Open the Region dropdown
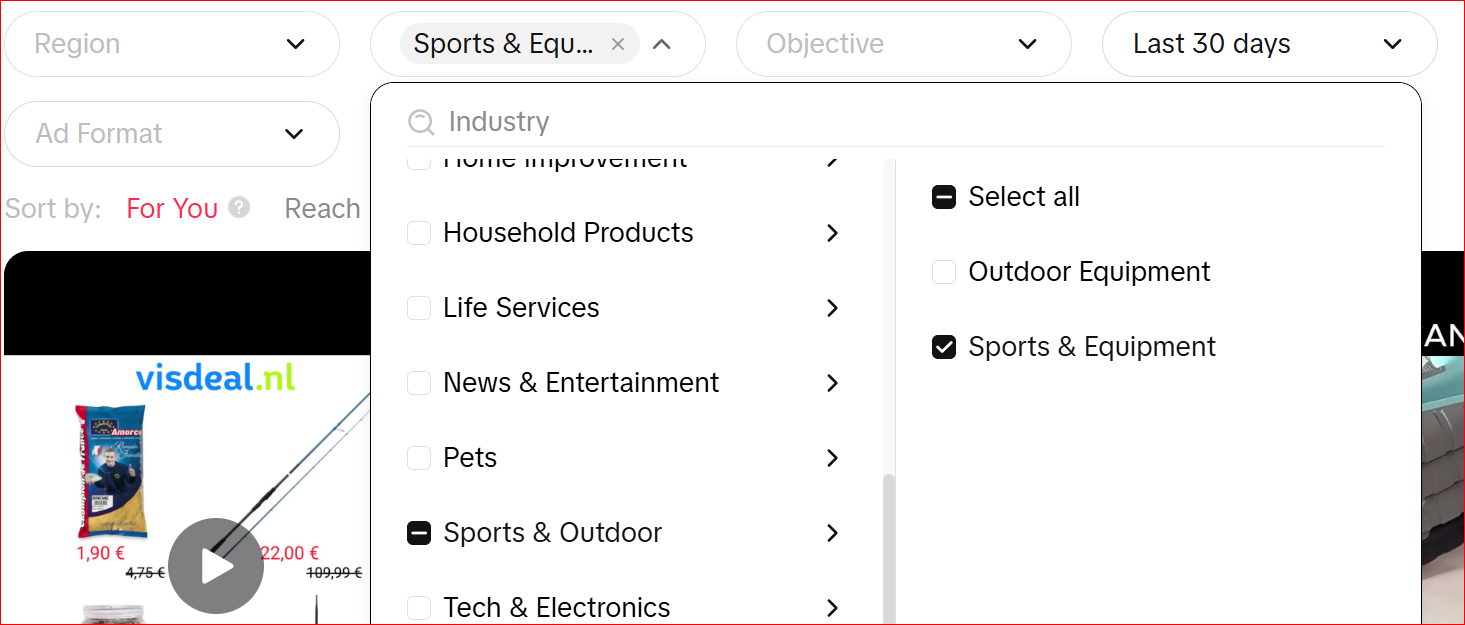The image size is (1465, 625). [172, 44]
